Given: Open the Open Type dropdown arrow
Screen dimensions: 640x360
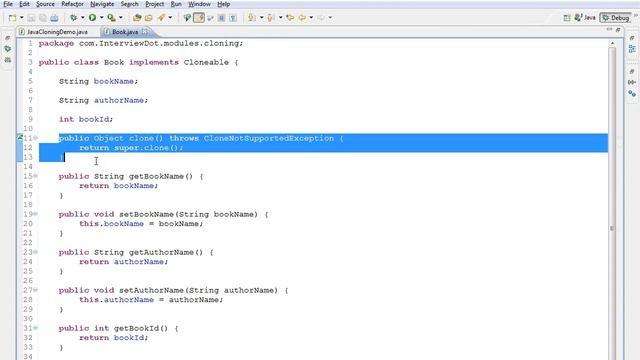Looking at the screenshot, I should pos(170,18).
